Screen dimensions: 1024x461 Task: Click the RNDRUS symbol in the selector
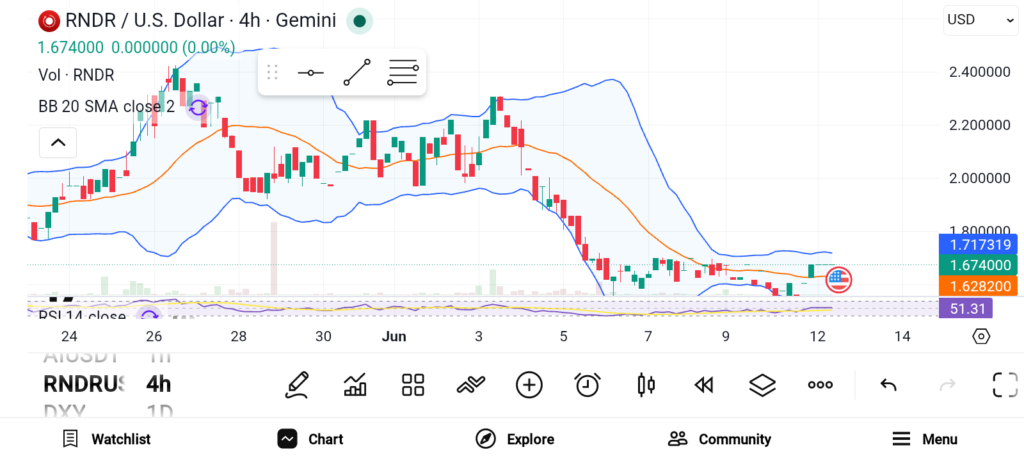click(x=84, y=384)
